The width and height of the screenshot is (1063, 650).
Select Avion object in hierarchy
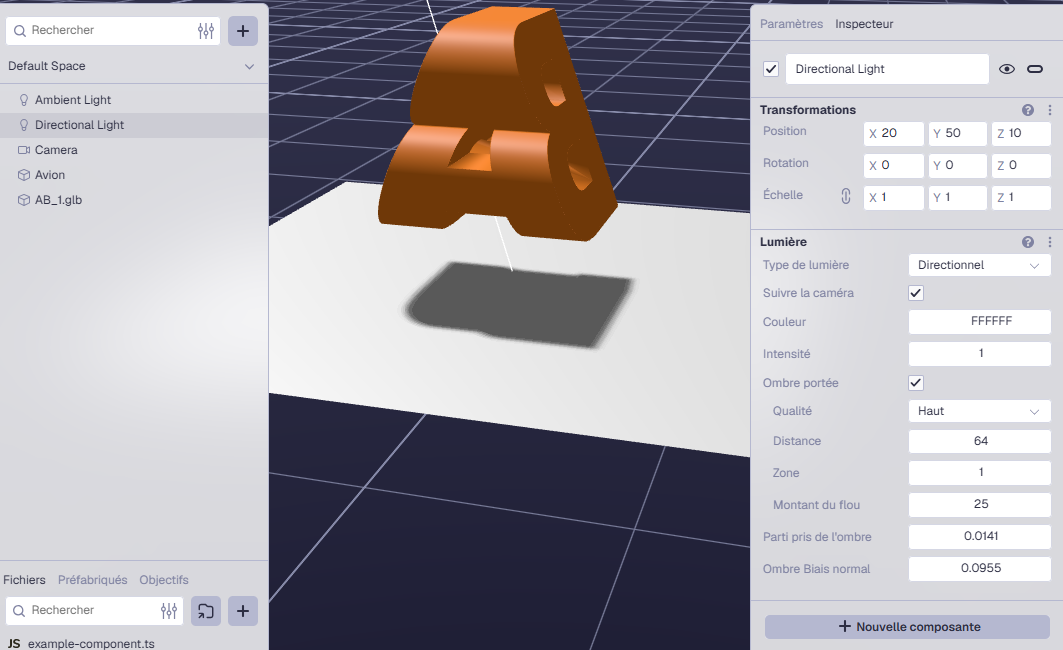click(134, 175)
